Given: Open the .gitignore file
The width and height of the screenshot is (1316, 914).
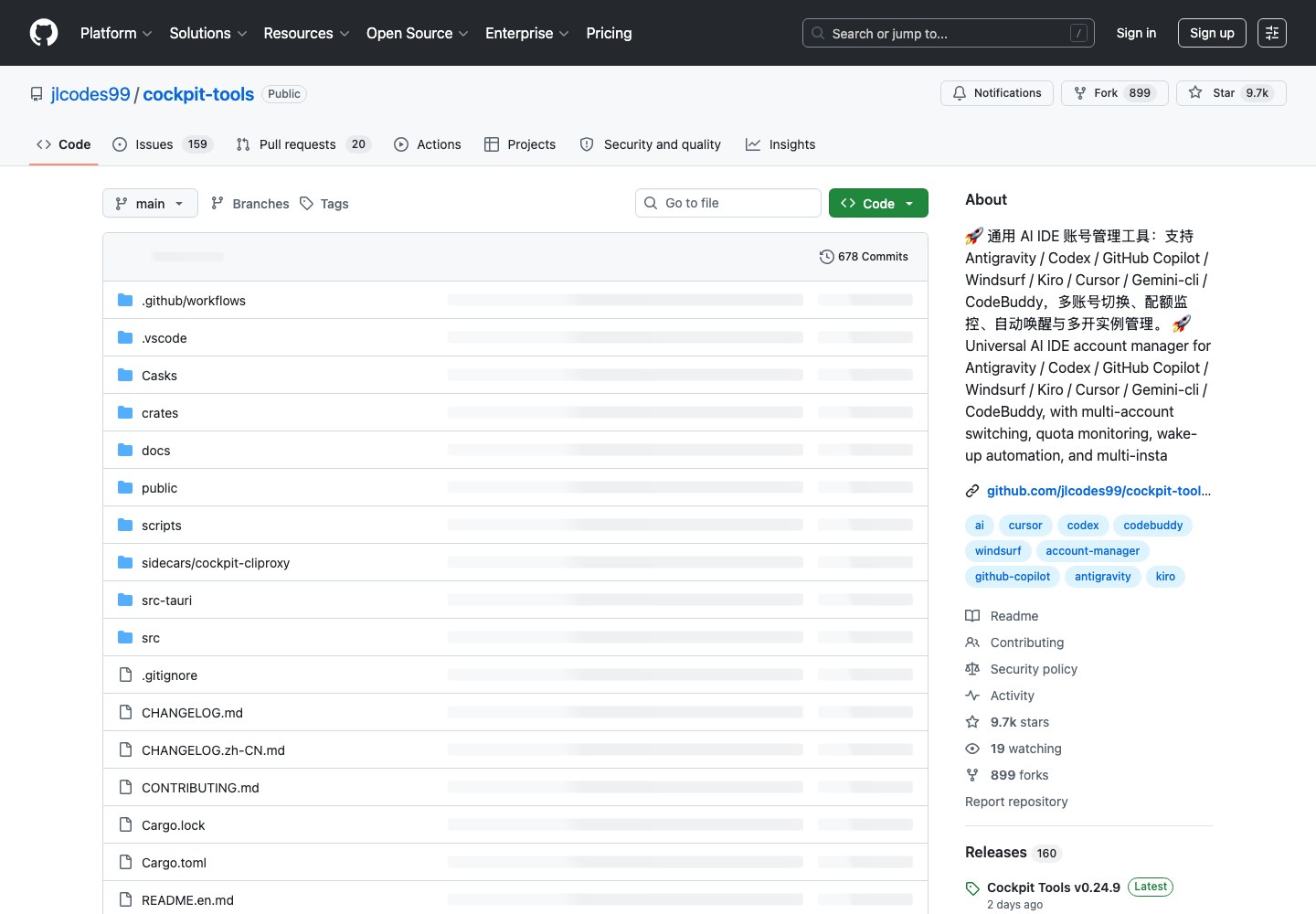Looking at the screenshot, I should click(169, 675).
